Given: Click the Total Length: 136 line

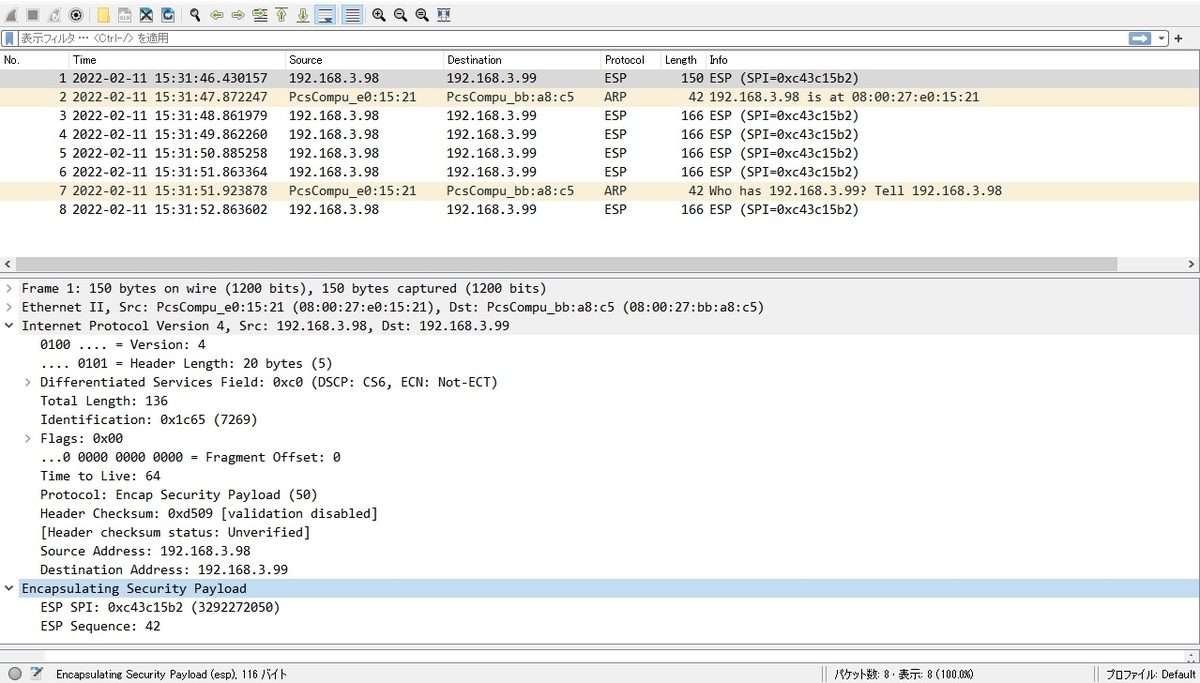Looking at the screenshot, I should pos(104,401).
